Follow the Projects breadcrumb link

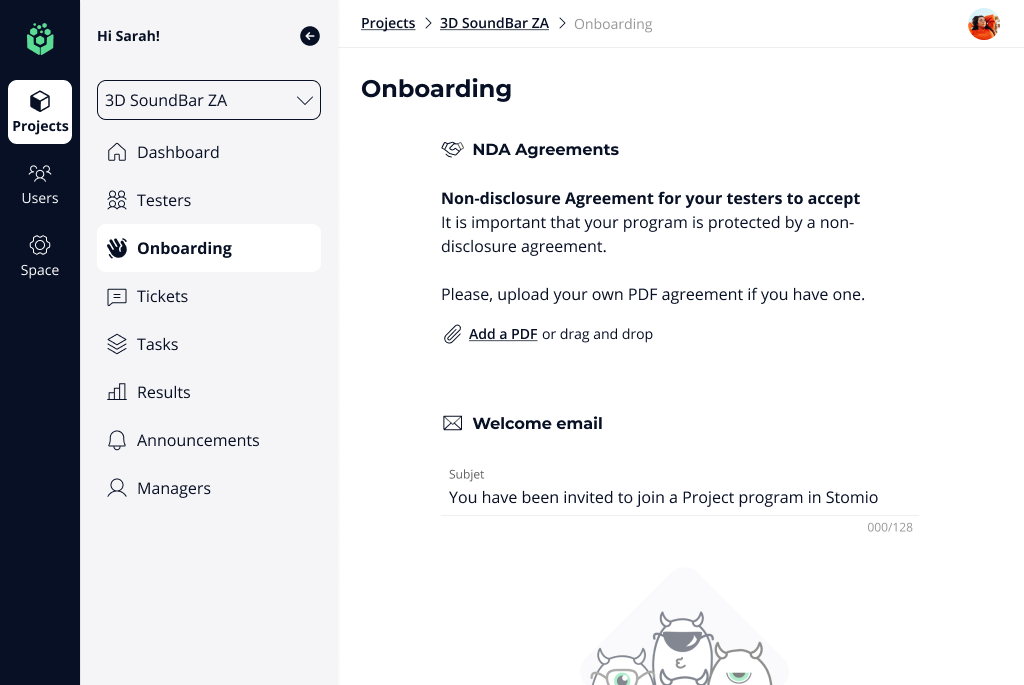pyautogui.click(x=388, y=23)
